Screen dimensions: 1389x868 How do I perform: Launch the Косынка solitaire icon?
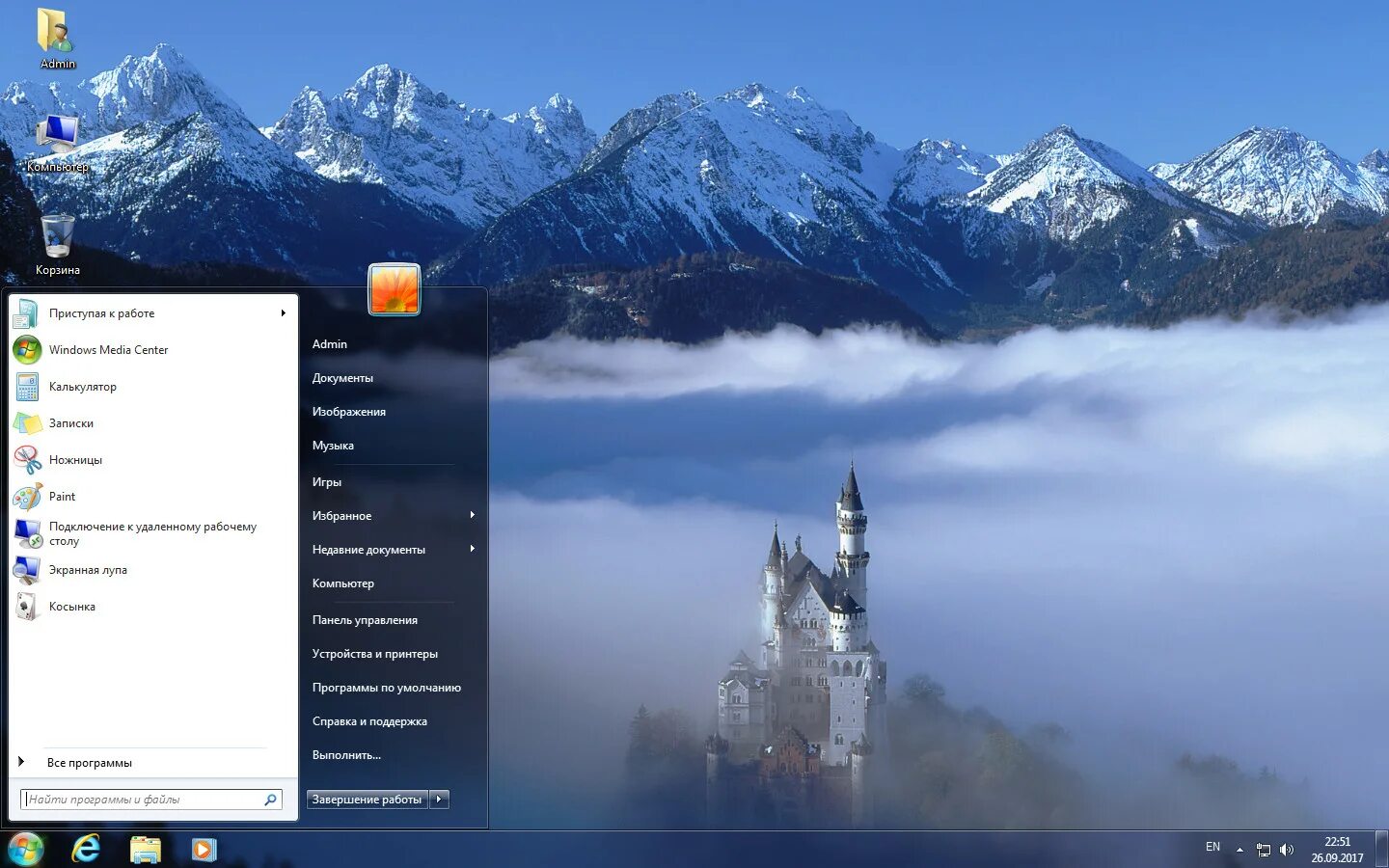click(x=27, y=607)
